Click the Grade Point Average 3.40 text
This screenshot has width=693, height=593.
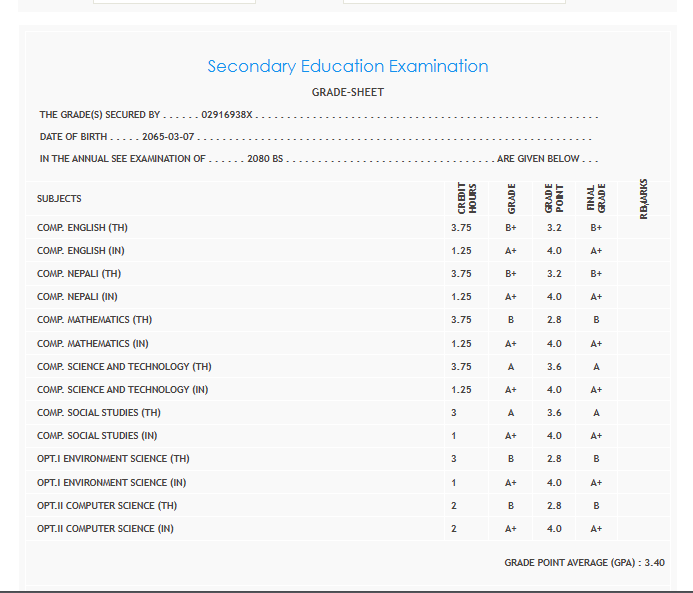point(584,563)
